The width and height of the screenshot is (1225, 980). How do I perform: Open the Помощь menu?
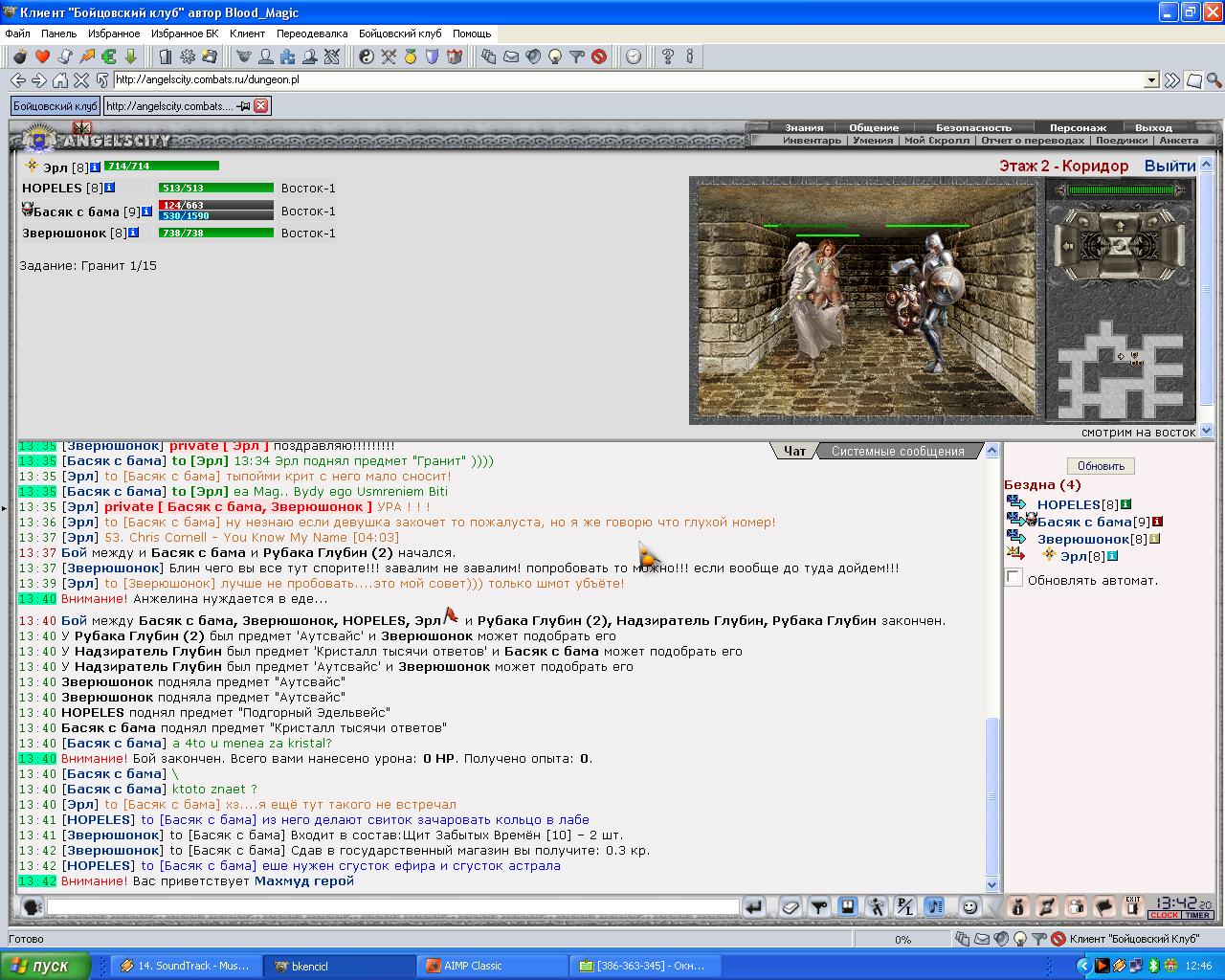pyautogui.click(x=472, y=33)
